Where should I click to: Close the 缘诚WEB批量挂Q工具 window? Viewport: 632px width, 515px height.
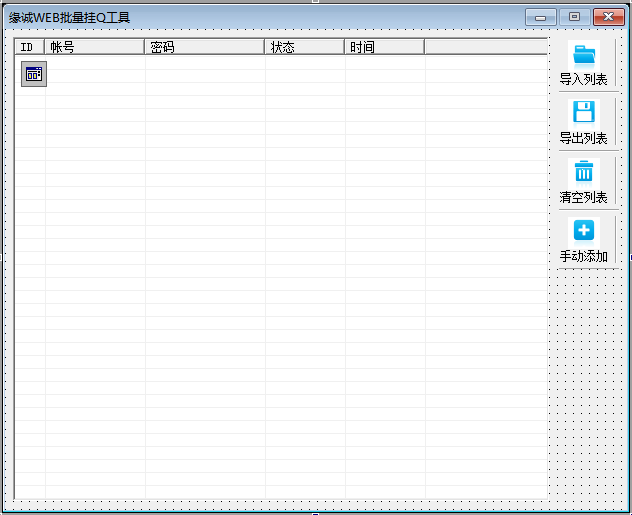click(606, 17)
